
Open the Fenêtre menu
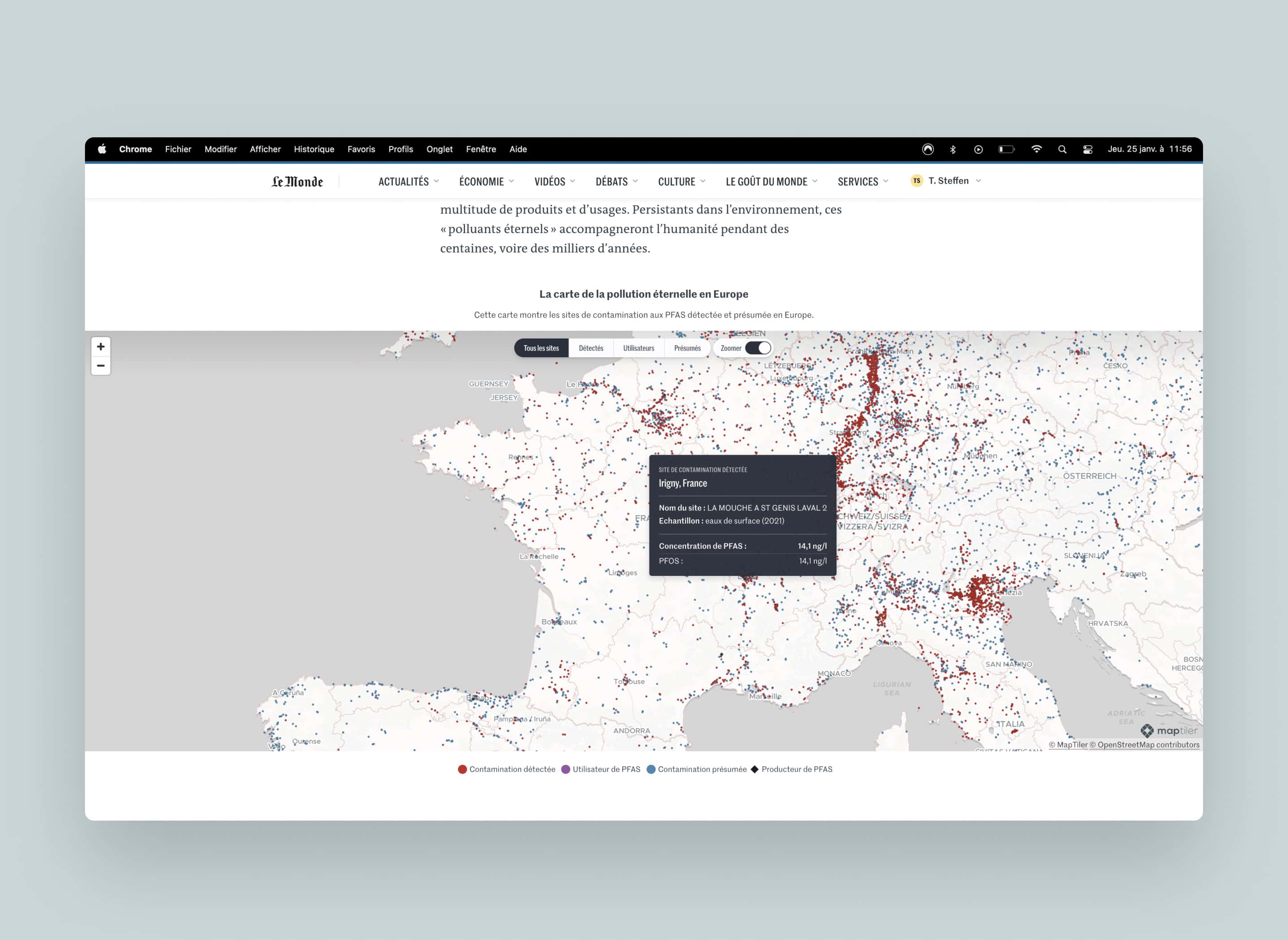(481, 149)
